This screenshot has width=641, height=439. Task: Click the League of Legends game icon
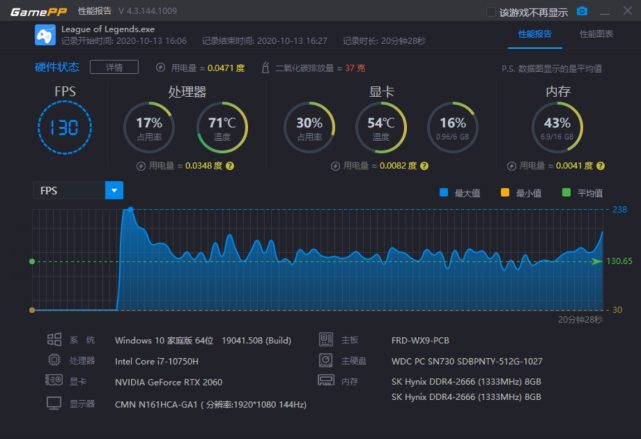tap(45, 35)
